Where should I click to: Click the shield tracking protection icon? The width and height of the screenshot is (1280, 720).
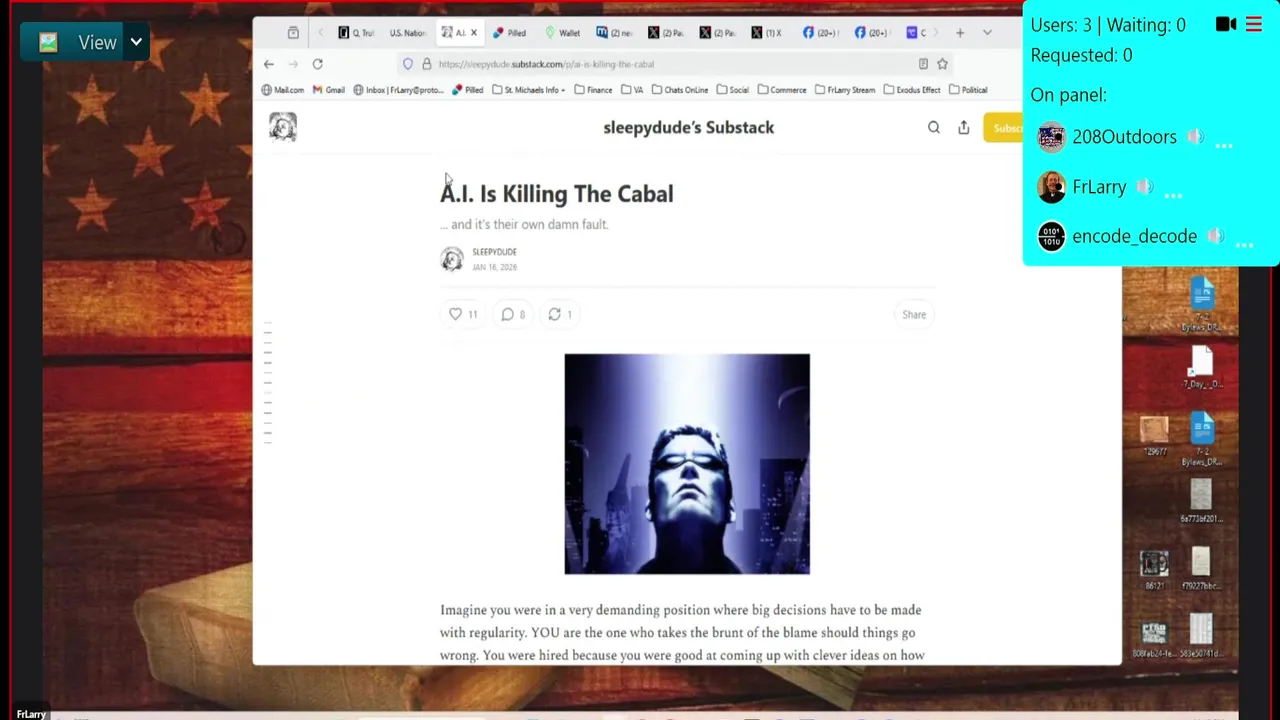point(408,64)
